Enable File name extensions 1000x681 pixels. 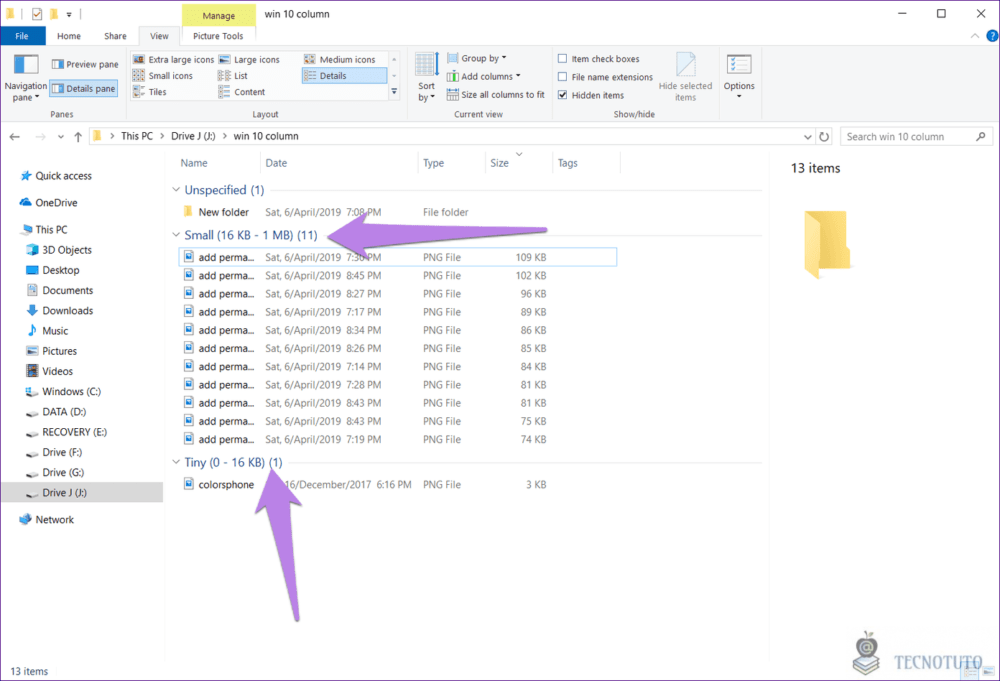pos(605,77)
